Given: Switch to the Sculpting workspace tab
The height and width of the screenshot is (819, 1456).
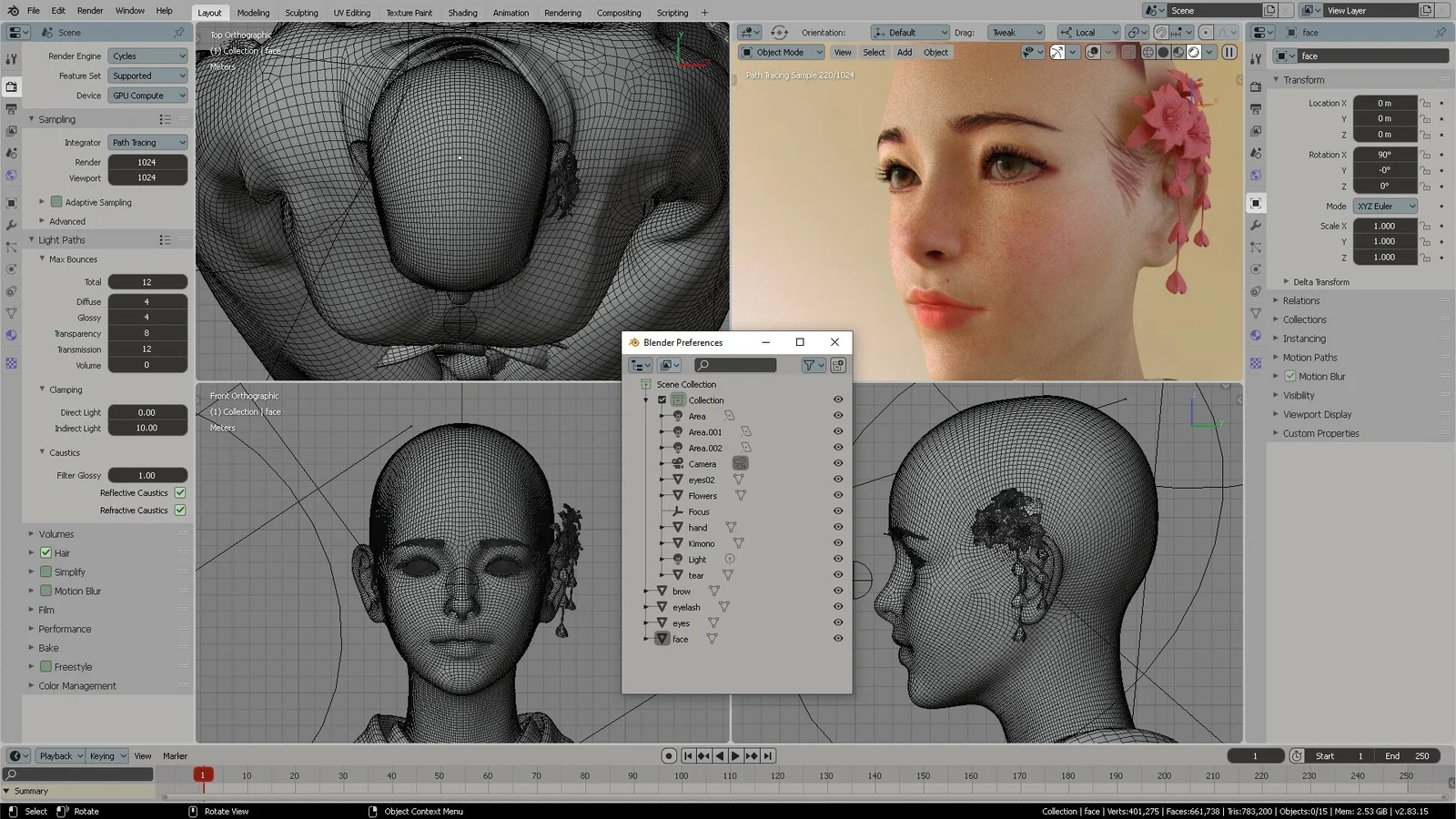Looking at the screenshot, I should (301, 12).
